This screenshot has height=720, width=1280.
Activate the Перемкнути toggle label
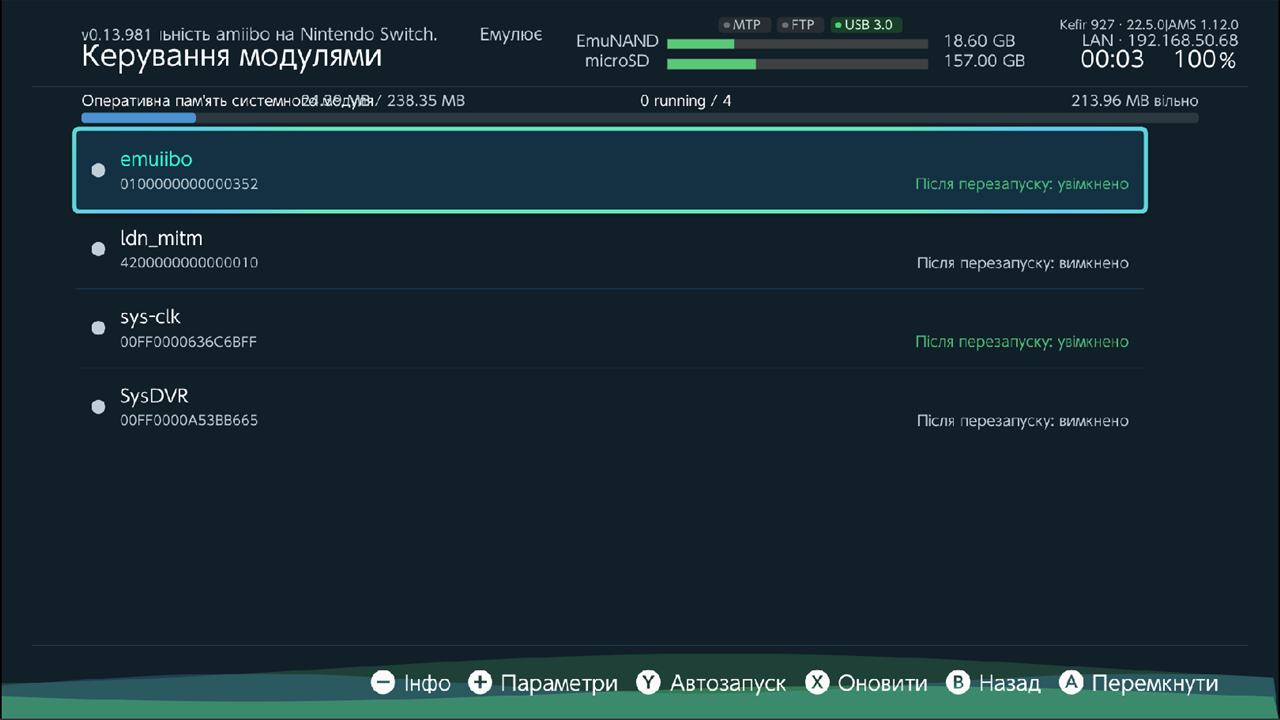coord(1155,684)
